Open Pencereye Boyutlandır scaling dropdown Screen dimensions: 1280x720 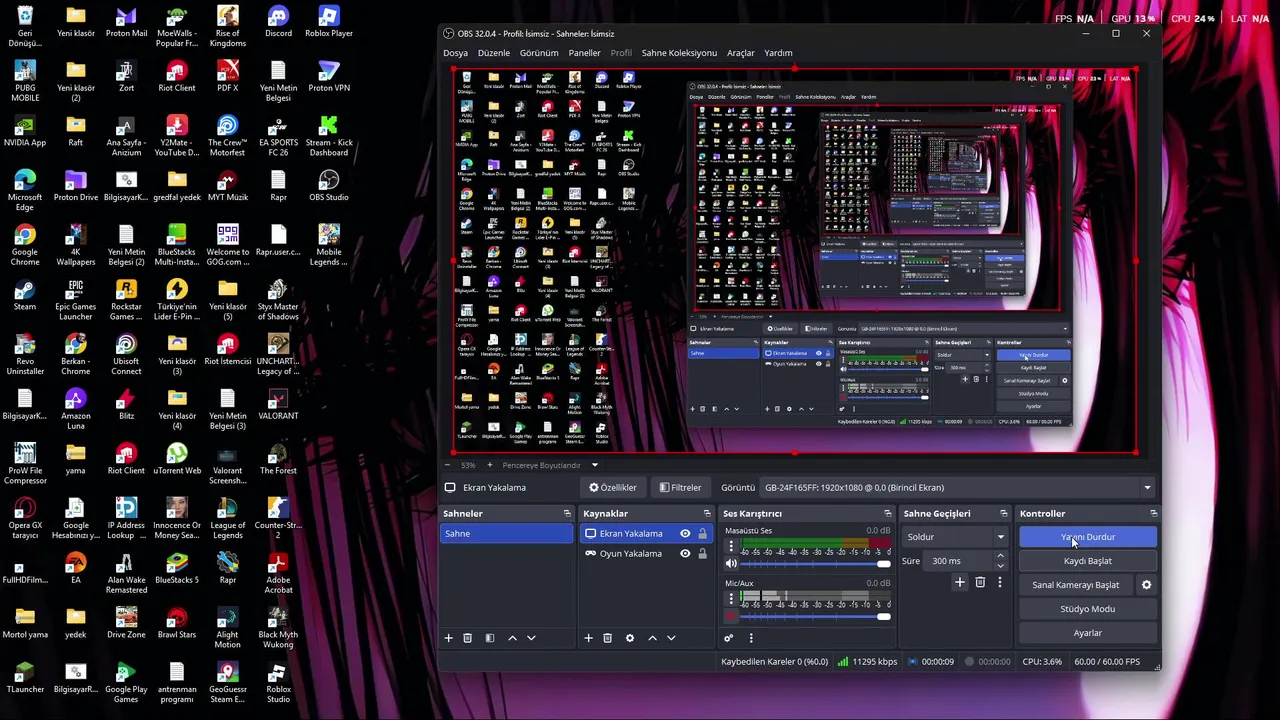pos(550,465)
